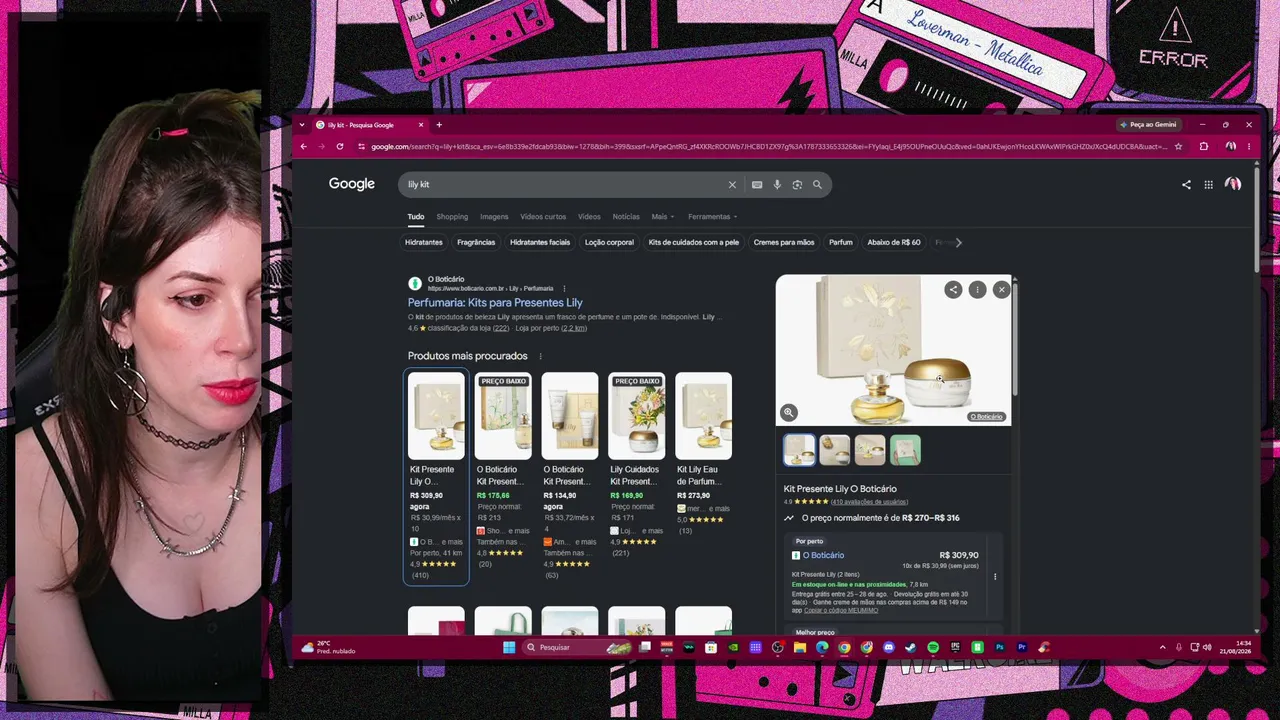Select the second product thumbnail
Screen dimensions: 1280x720
[835, 450]
